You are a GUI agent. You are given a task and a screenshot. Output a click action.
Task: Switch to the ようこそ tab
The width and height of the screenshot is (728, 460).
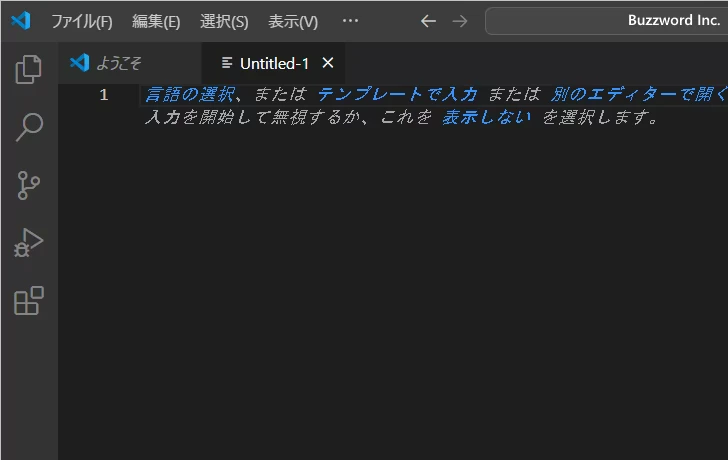[130, 63]
